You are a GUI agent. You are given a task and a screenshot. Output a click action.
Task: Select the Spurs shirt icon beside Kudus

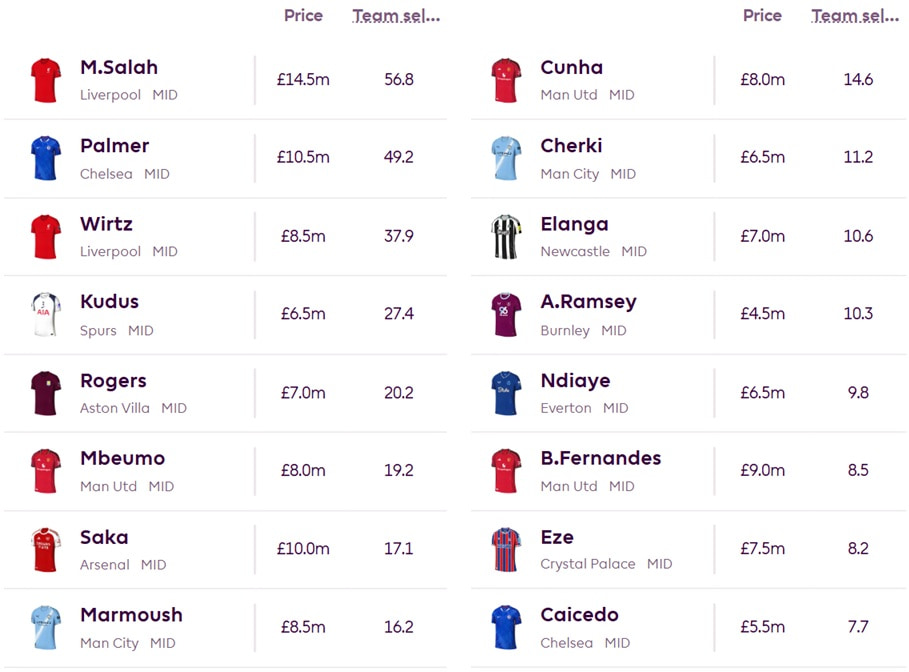pyautogui.click(x=44, y=314)
